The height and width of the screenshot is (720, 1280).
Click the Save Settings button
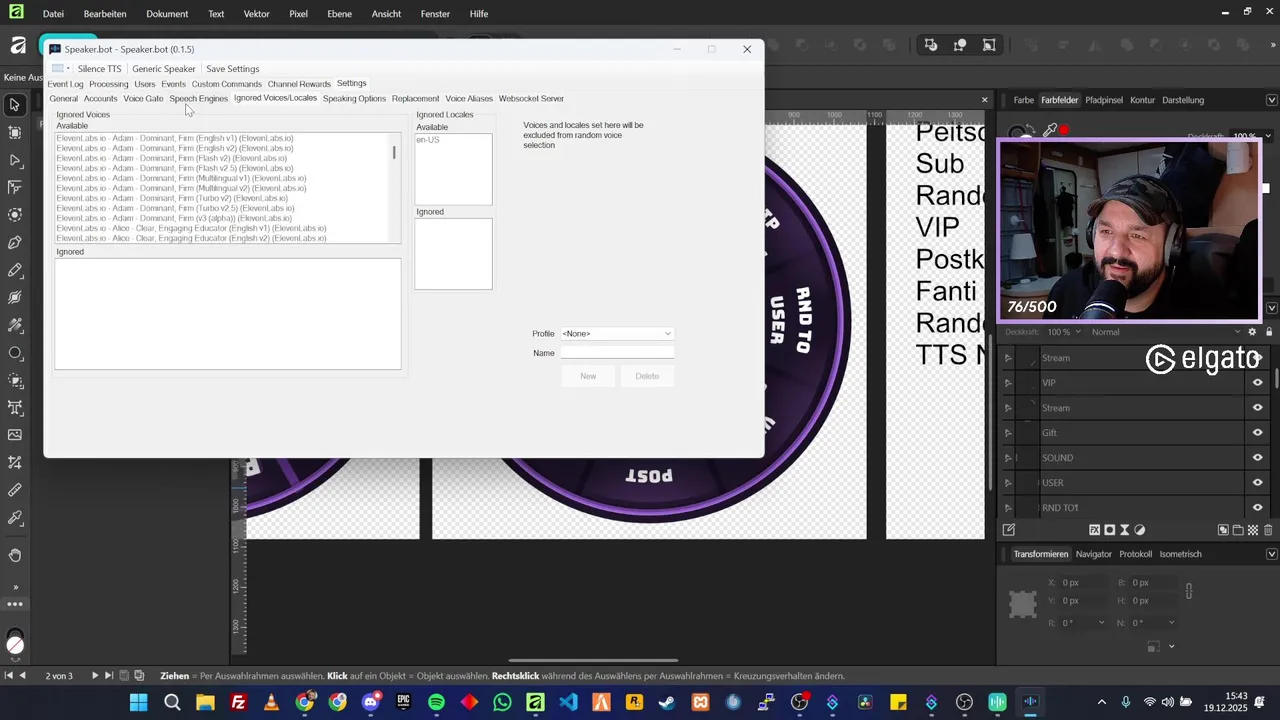tap(232, 69)
